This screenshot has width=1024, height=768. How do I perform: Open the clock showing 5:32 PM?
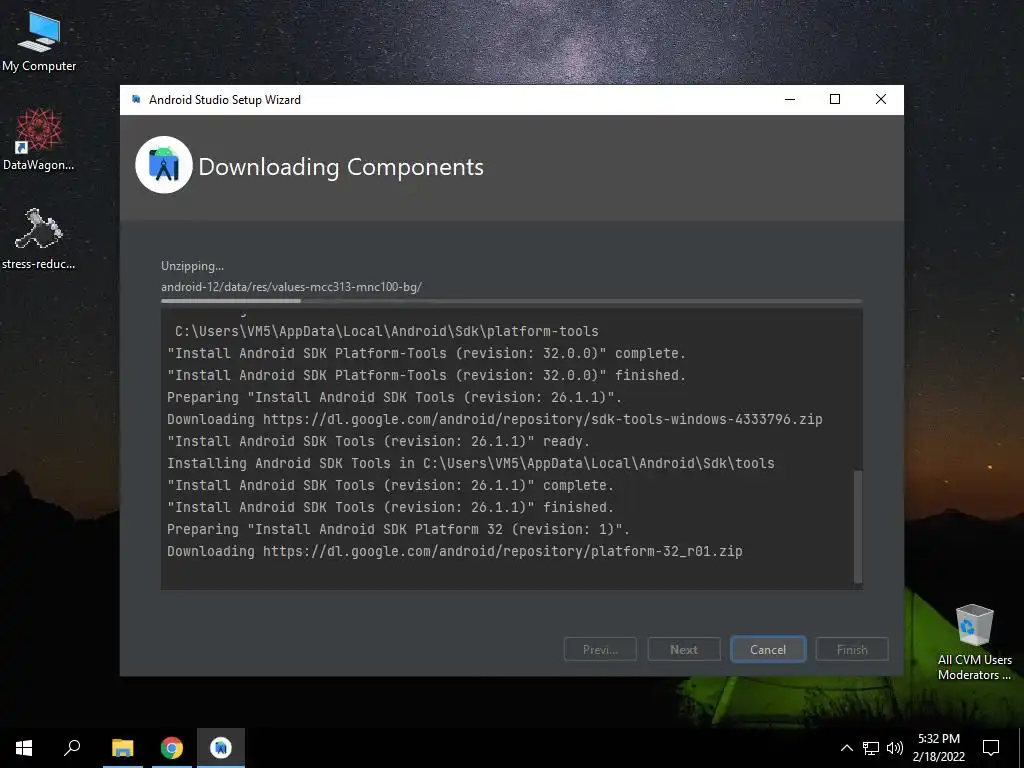(938, 748)
